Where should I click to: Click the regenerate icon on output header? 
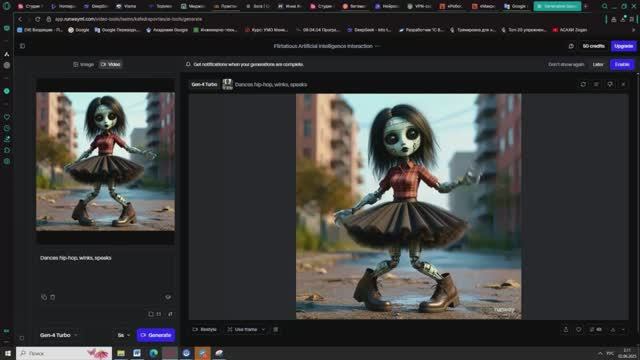(x=583, y=84)
